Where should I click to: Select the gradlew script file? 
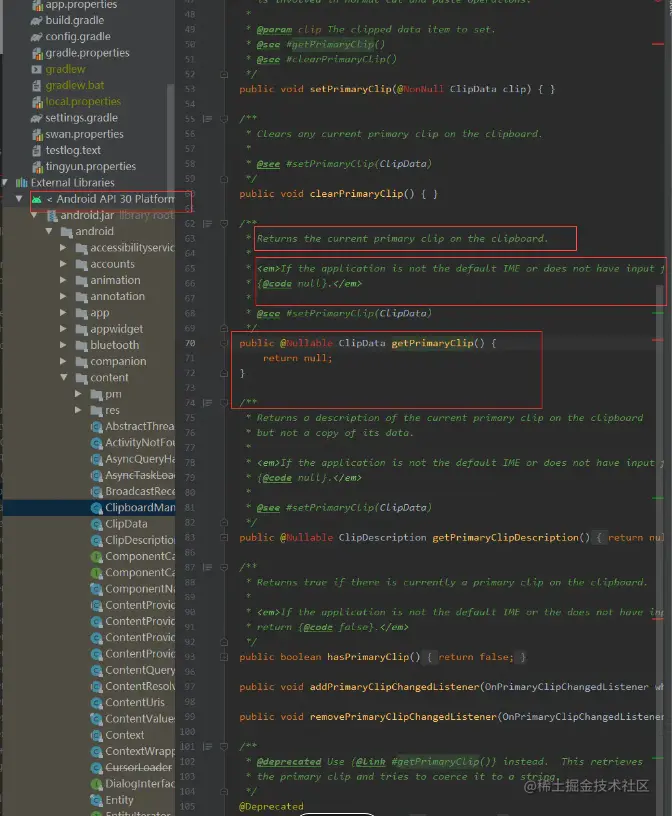coord(65,69)
